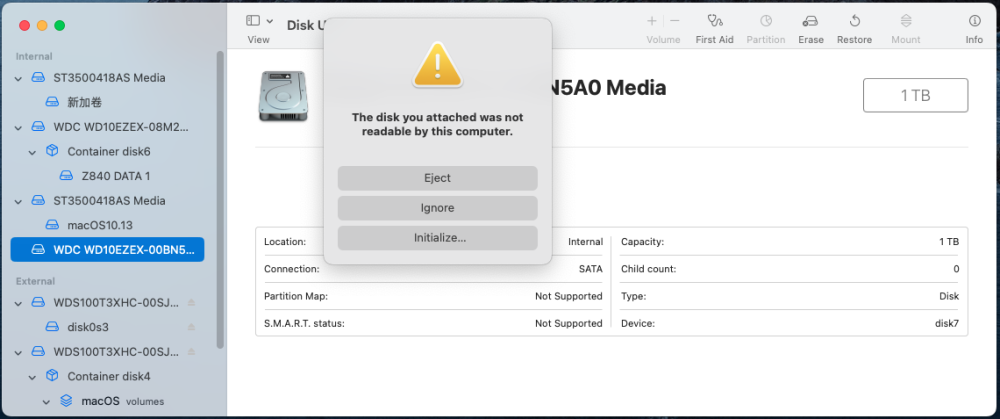Select the macOS10.13 volume
This screenshot has height=419, width=1000.
tap(107, 225)
